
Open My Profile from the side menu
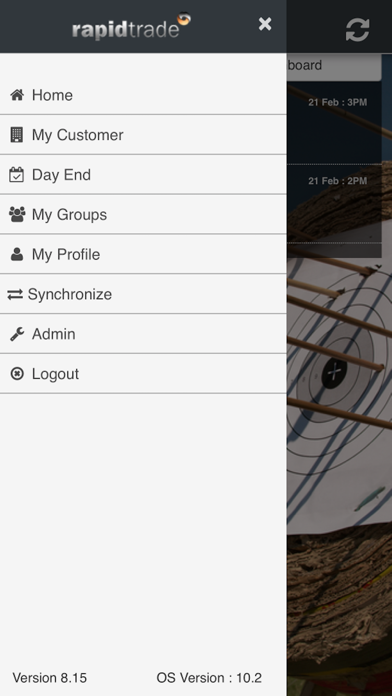point(143,254)
